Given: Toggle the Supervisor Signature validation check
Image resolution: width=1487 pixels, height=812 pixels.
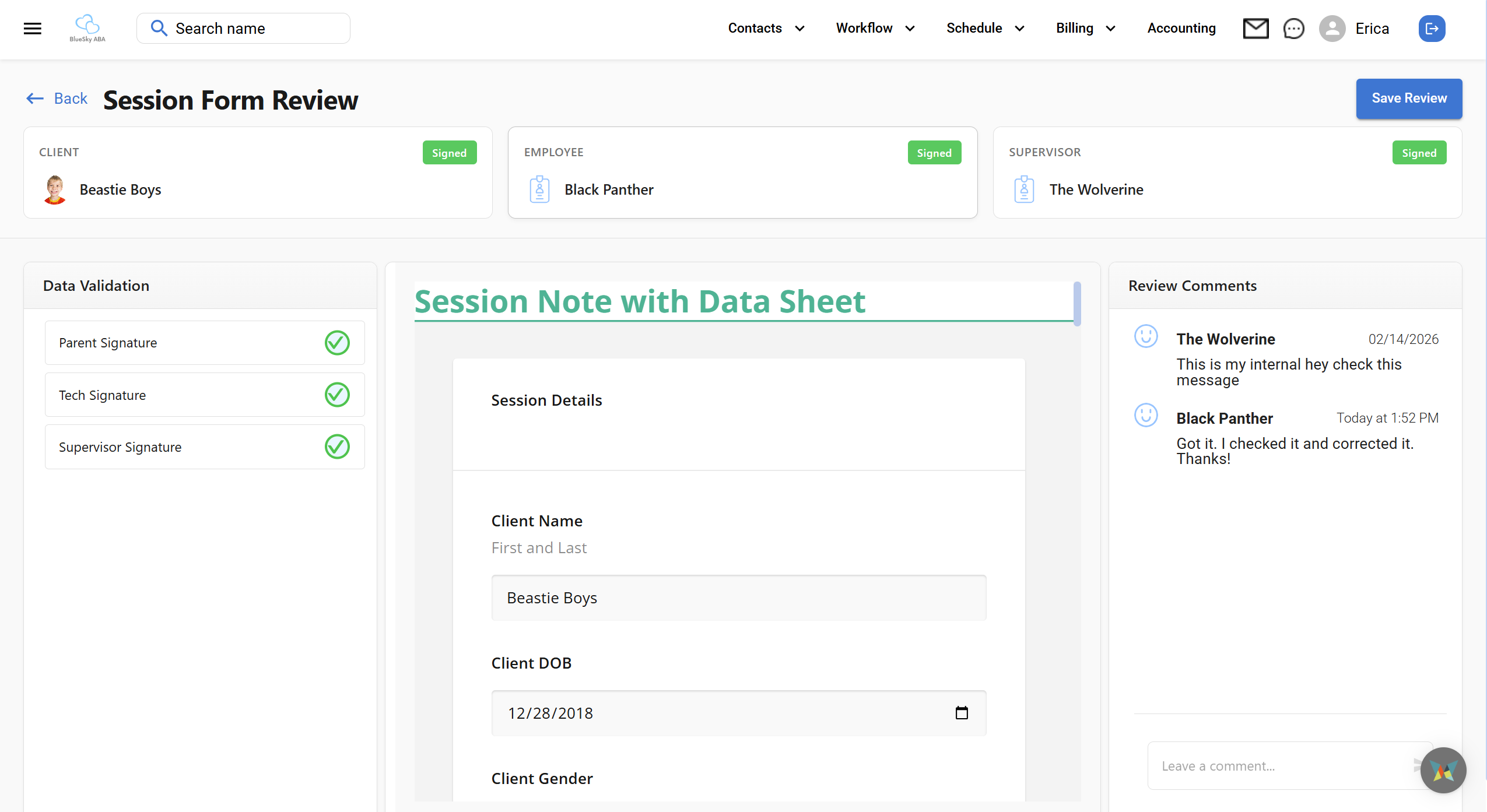Looking at the screenshot, I should [x=337, y=447].
